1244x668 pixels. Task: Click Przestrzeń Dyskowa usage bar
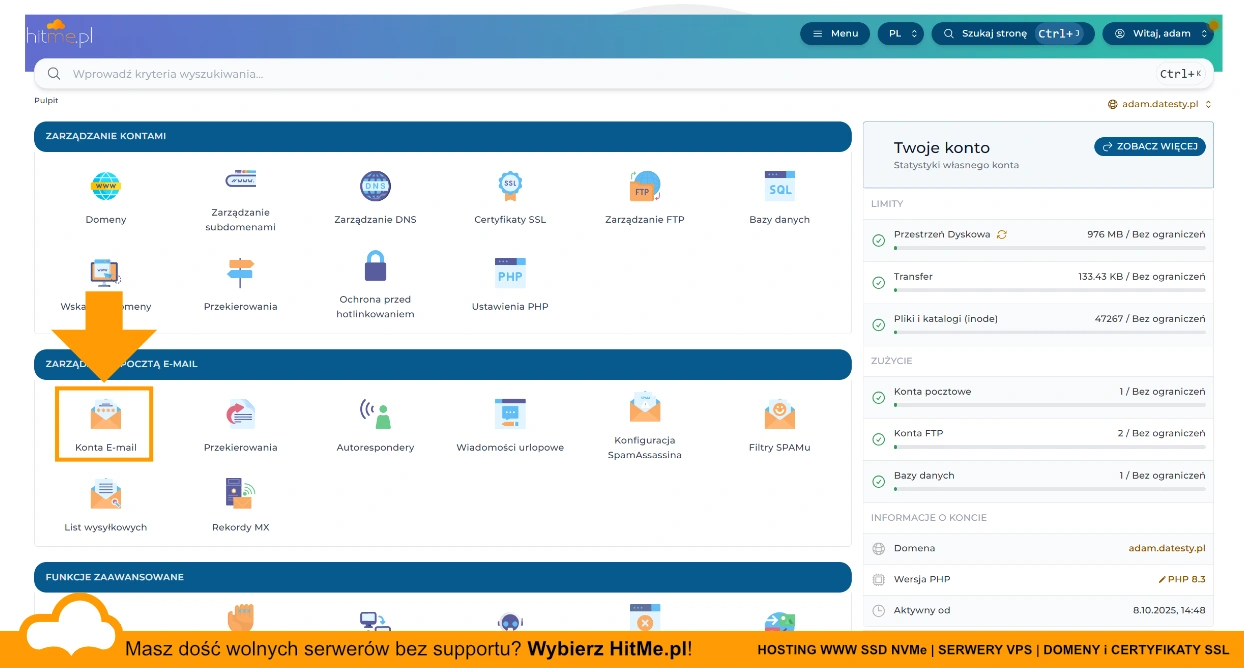click(x=1050, y=247)
